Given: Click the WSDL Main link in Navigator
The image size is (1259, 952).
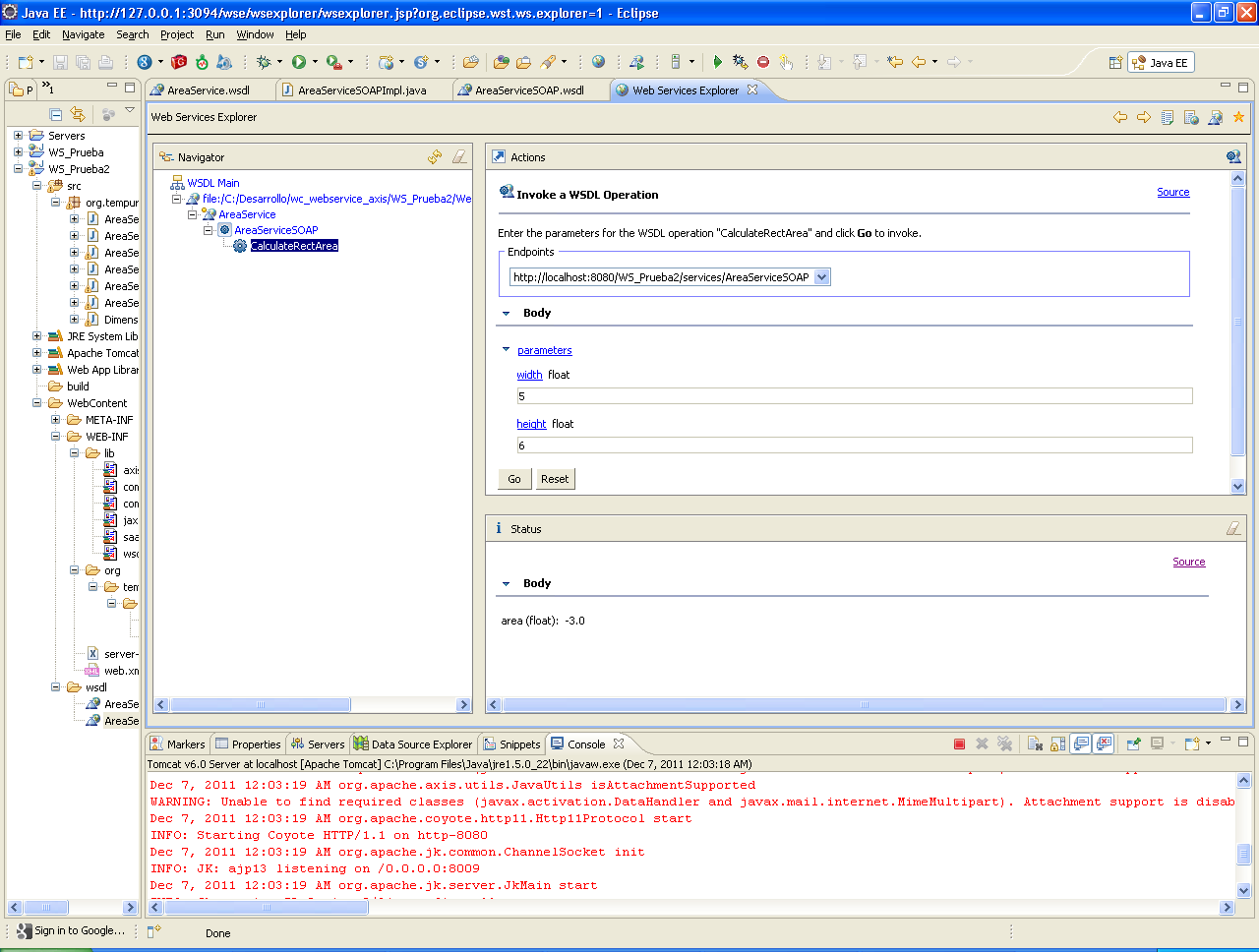Looking at the screenshot, I should [x=213, y=183].
